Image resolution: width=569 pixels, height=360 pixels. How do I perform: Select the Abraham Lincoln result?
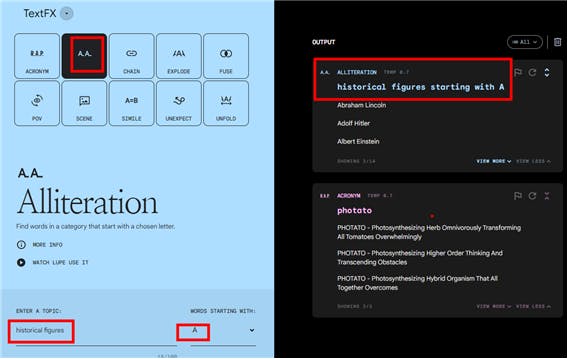361,105
